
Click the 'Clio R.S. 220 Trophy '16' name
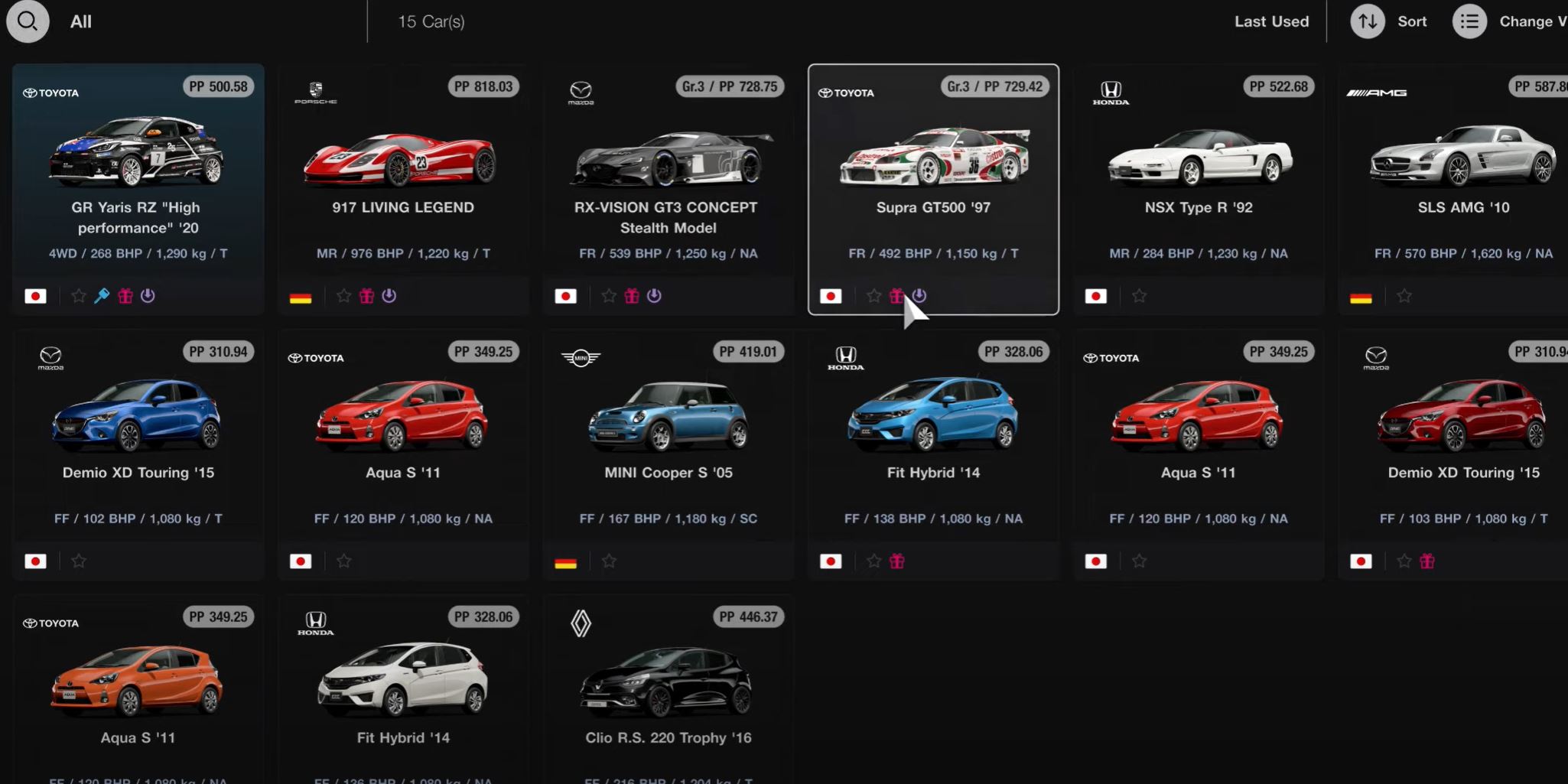[x=669, y=738]
